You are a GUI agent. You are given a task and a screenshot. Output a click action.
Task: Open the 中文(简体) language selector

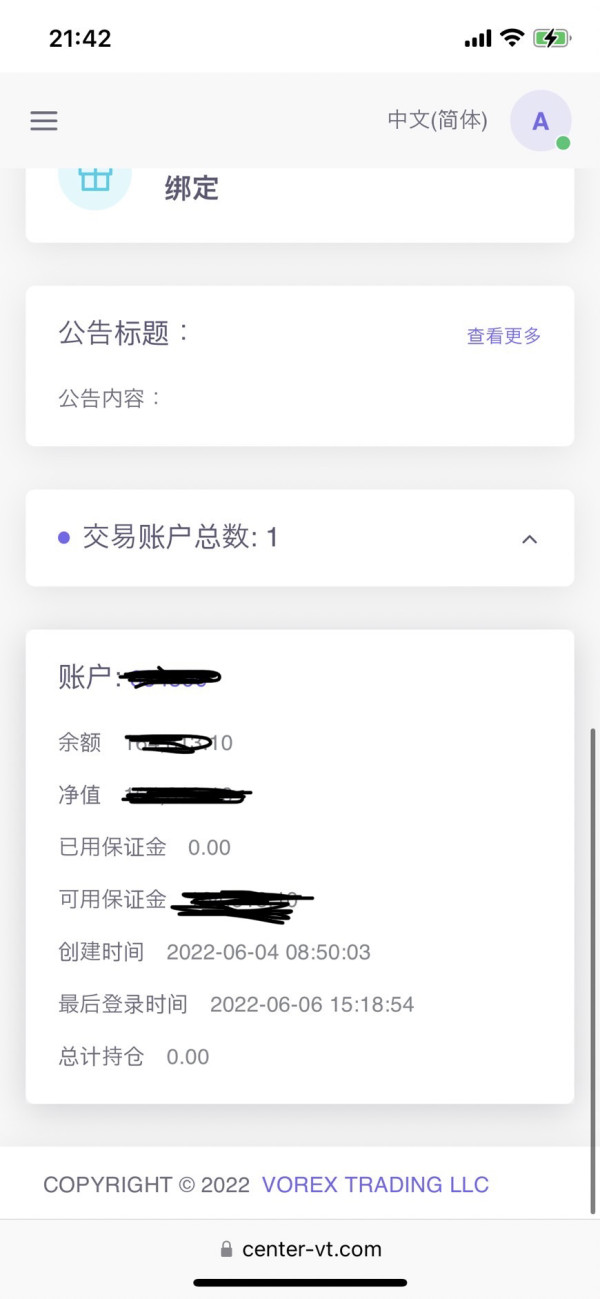click(437, 121)
